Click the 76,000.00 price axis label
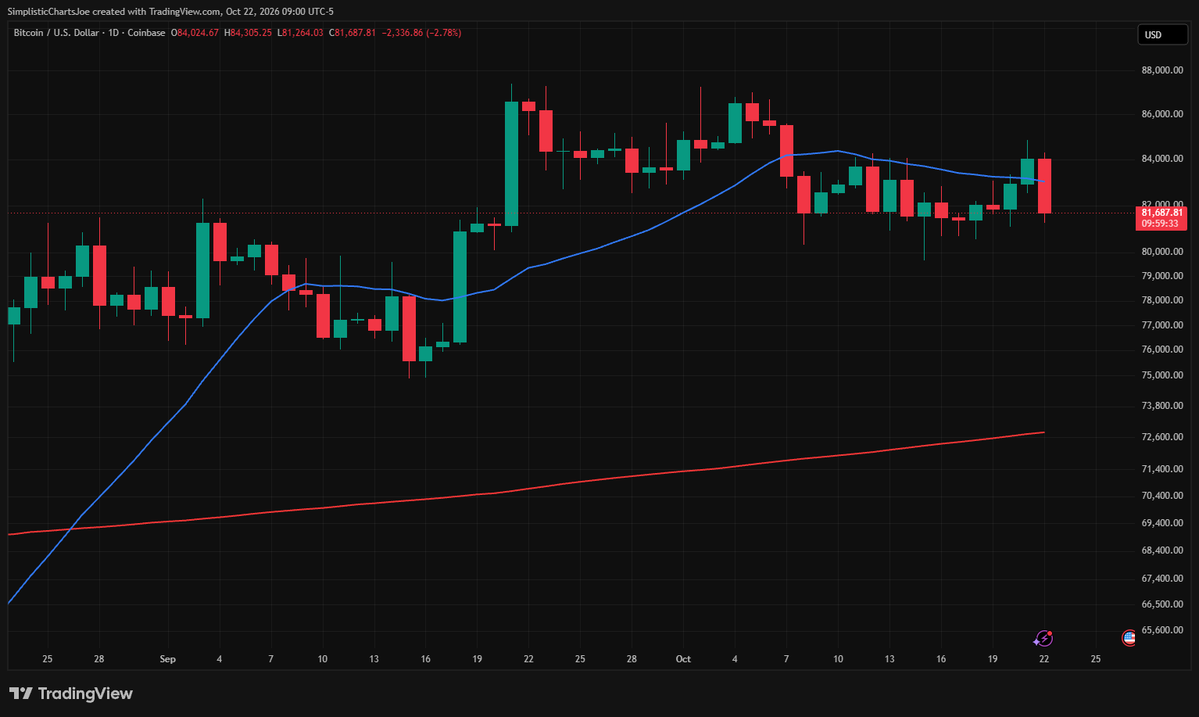 click(x=1162, y=349)
